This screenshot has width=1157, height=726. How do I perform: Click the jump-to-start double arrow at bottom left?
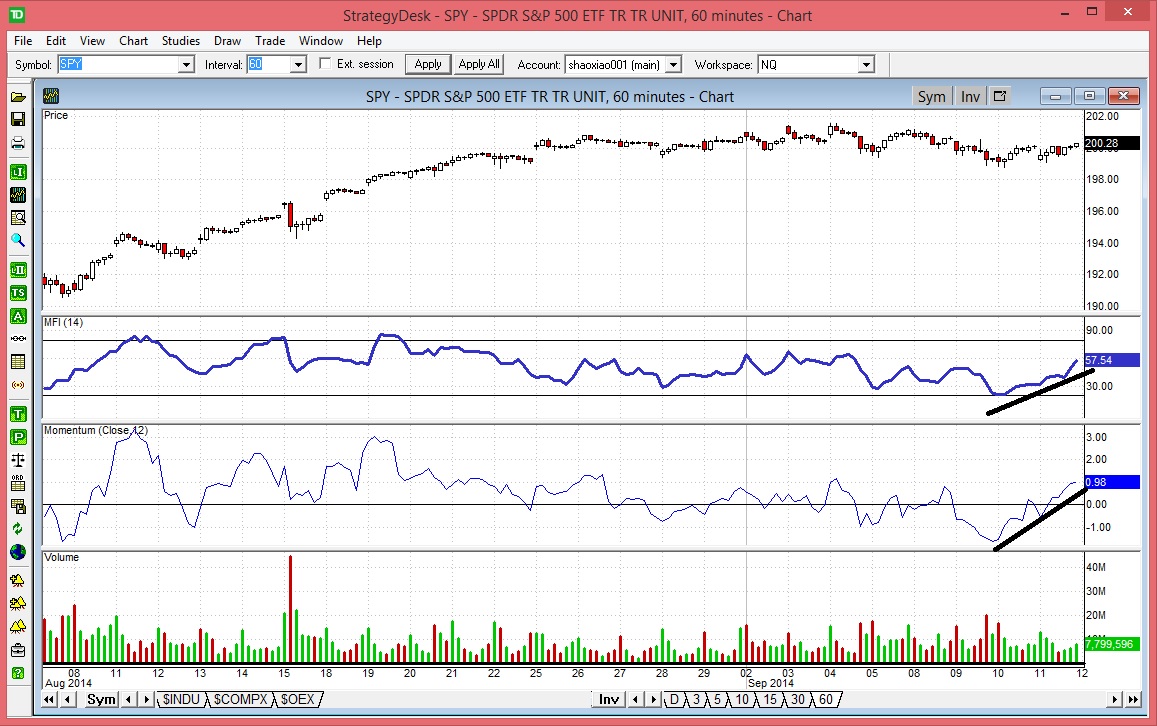pos(49,699)
